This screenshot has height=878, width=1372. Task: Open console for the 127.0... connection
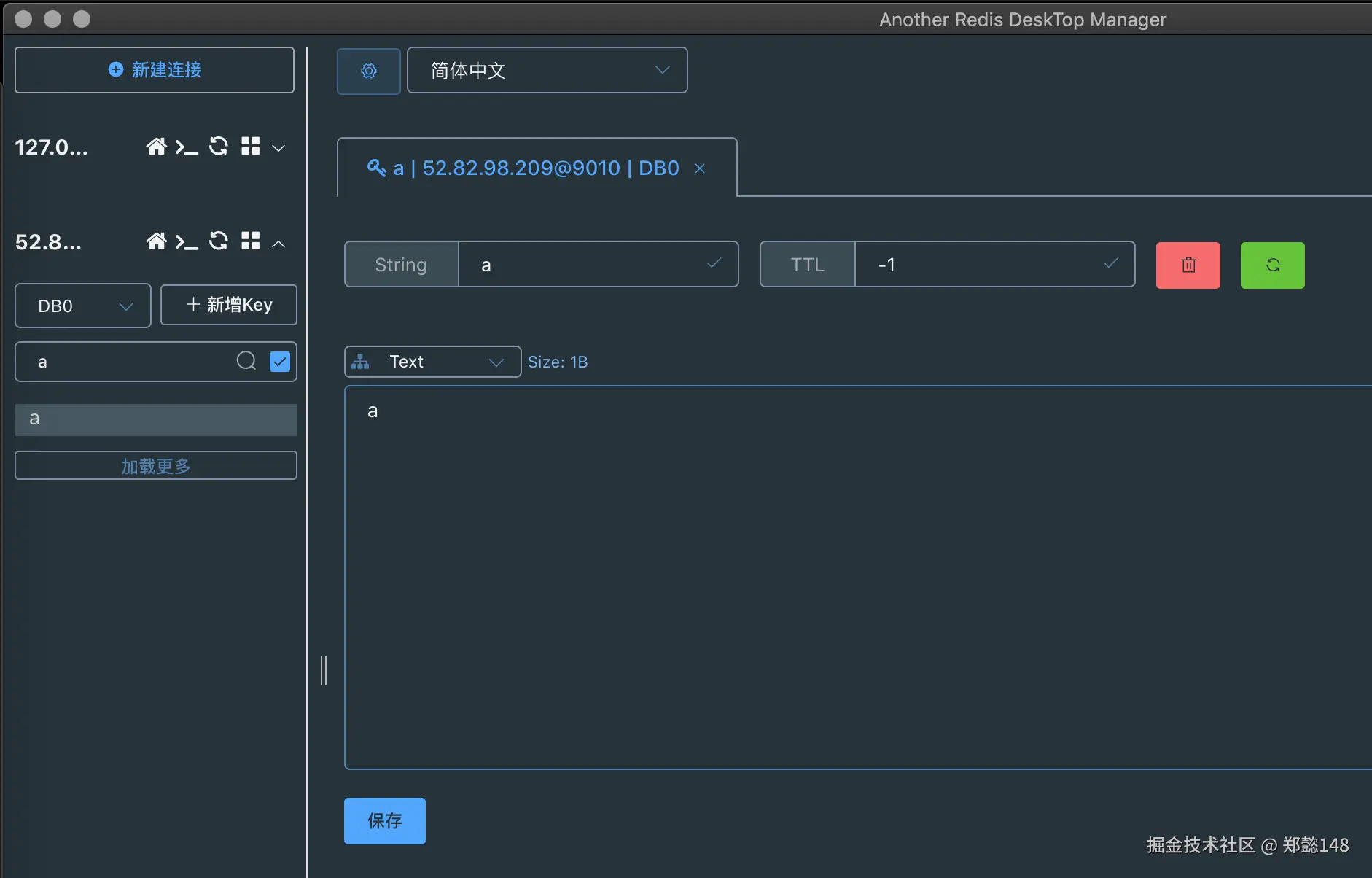coord(187,147)
